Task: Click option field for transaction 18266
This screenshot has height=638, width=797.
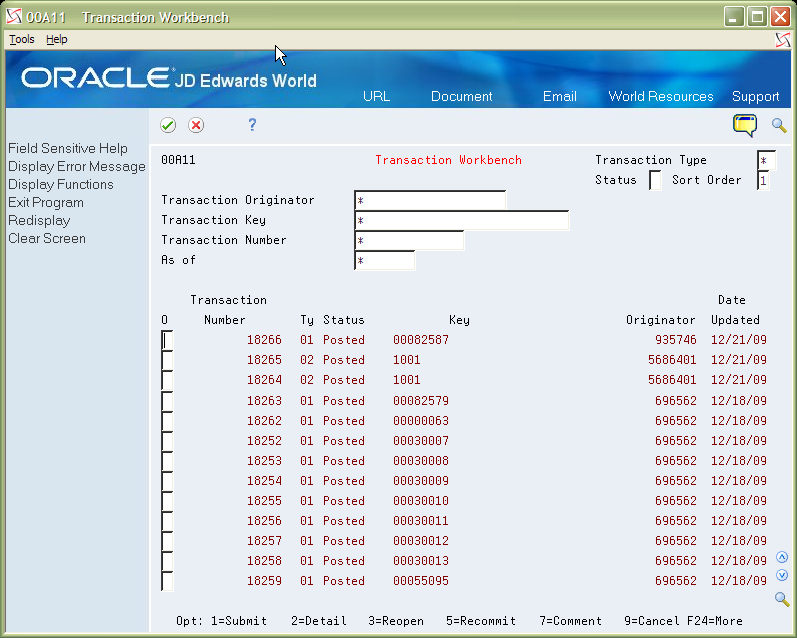Action: pos(167,340)
